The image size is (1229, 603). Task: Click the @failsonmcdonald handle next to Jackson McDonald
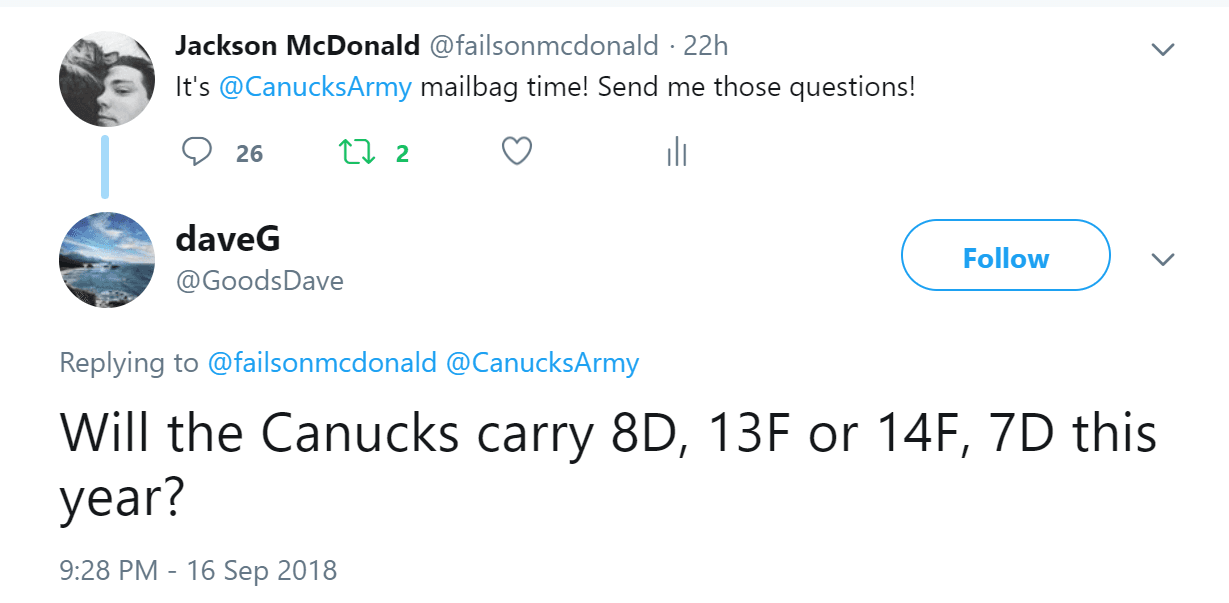(x=544, y=46)
